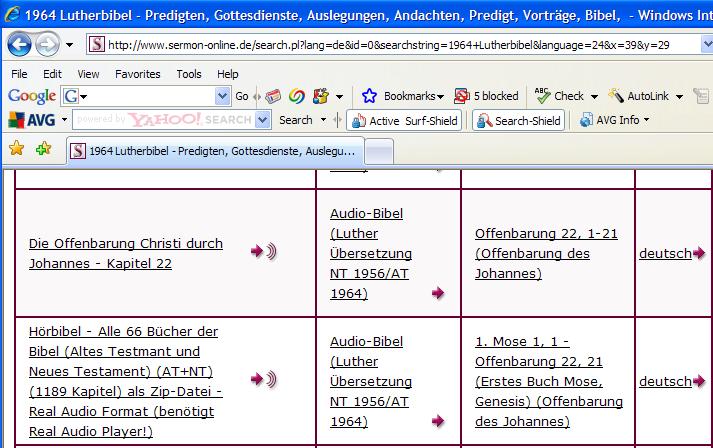Open the recent pages dropdown beside Forward
This screenshot has height=448, width=713.
[70, 45]
